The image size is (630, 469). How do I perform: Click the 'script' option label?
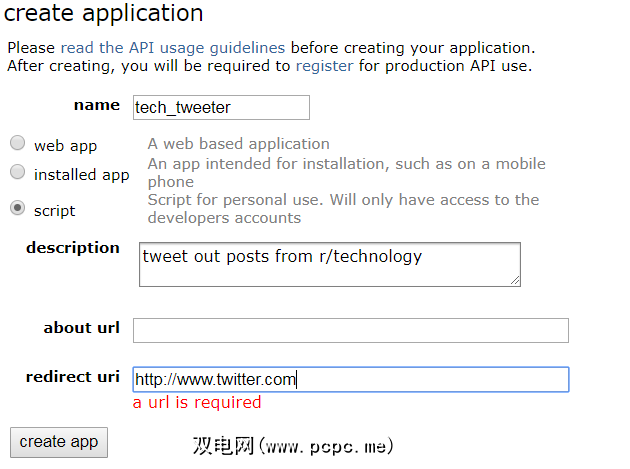tap(55, 210)
